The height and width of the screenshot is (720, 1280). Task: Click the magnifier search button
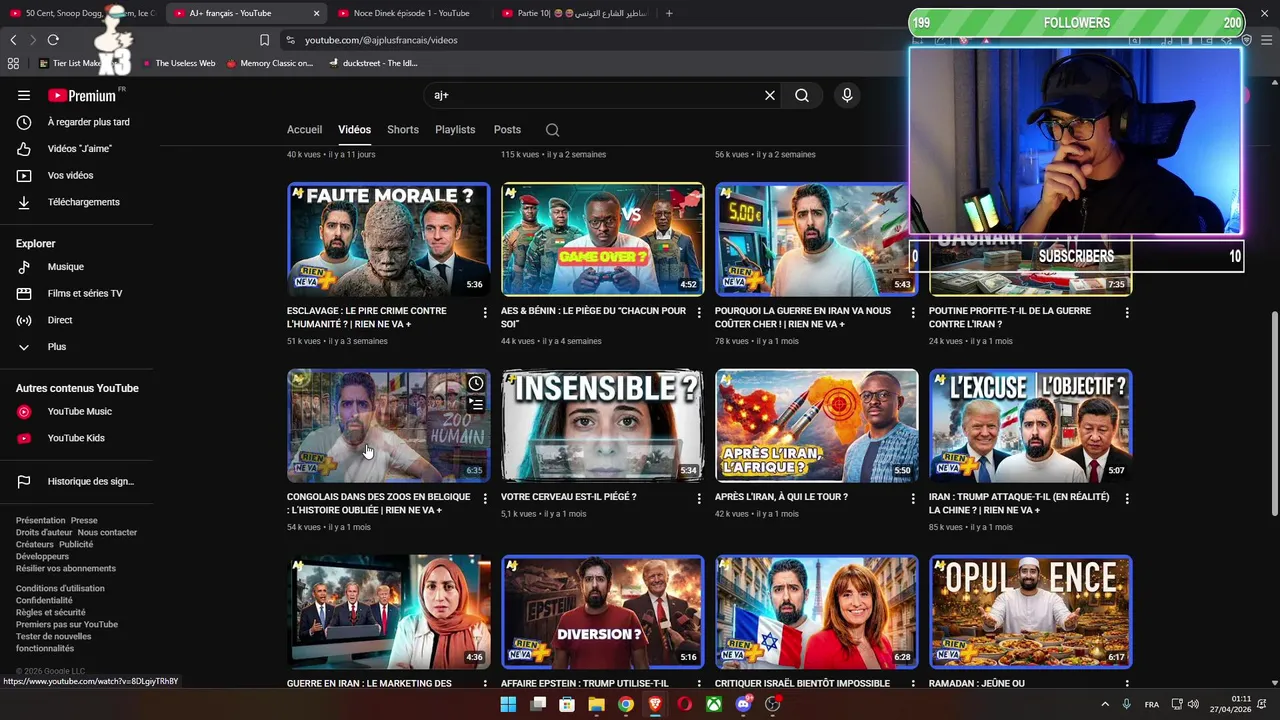802,95
